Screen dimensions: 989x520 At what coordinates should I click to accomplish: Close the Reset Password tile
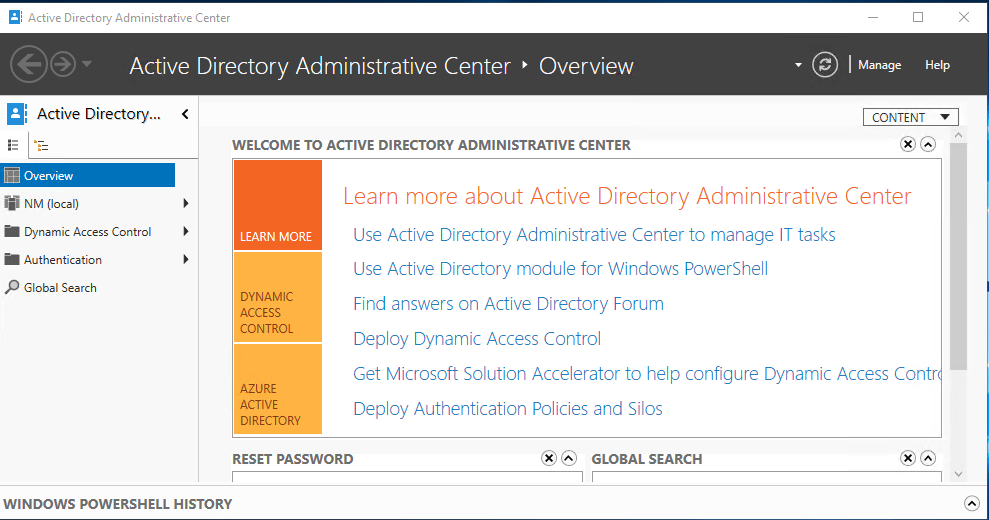click(549, 458)
